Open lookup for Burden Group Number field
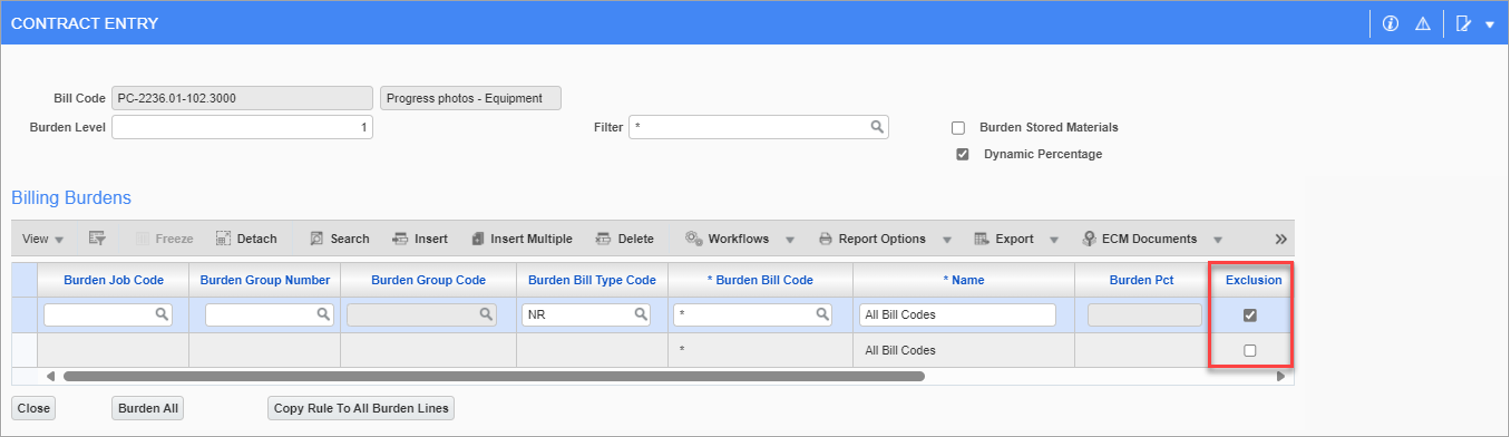Viewport: 1509px width, 437px height. 322,315
